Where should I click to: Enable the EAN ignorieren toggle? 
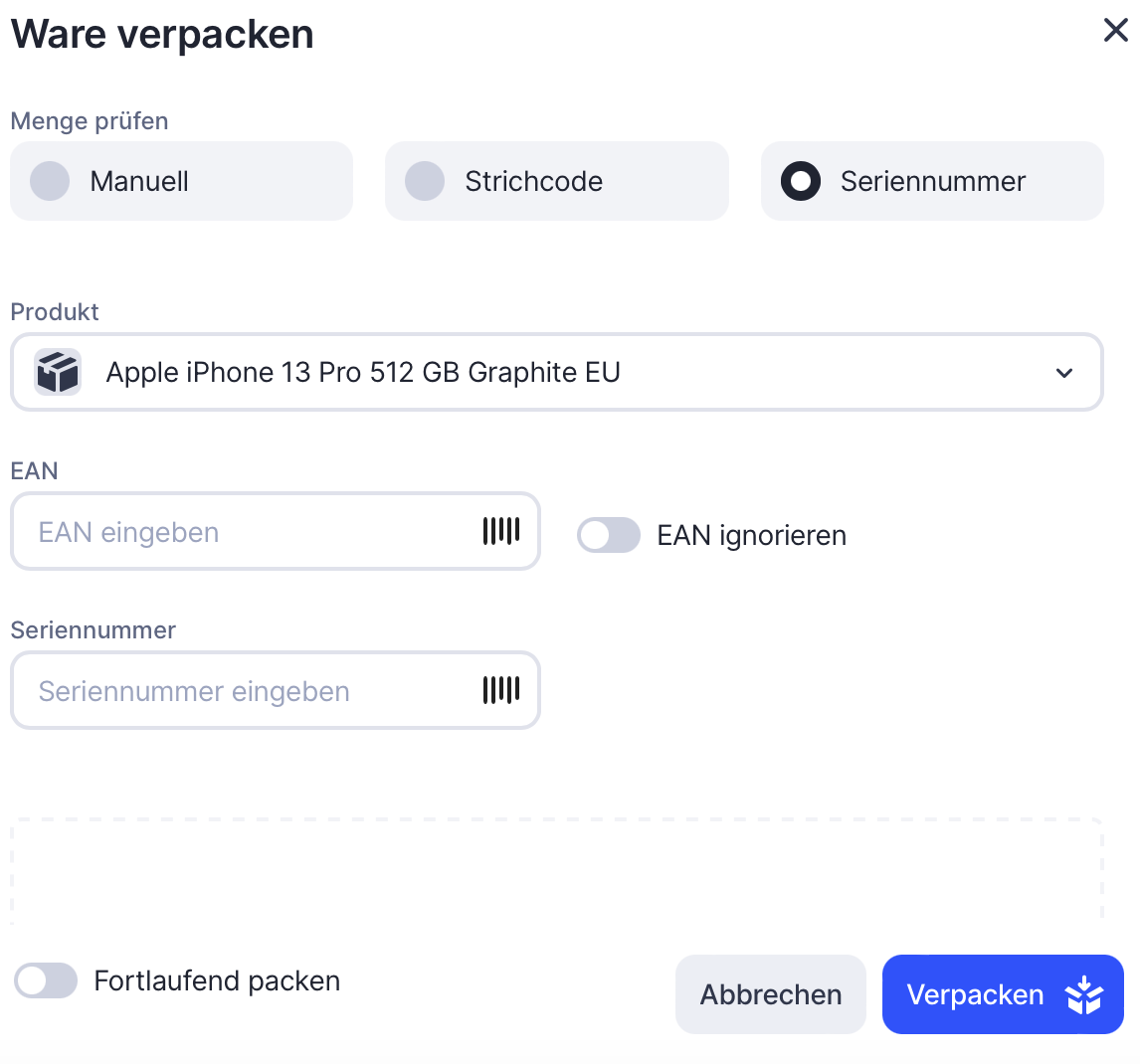coord(609,535)
